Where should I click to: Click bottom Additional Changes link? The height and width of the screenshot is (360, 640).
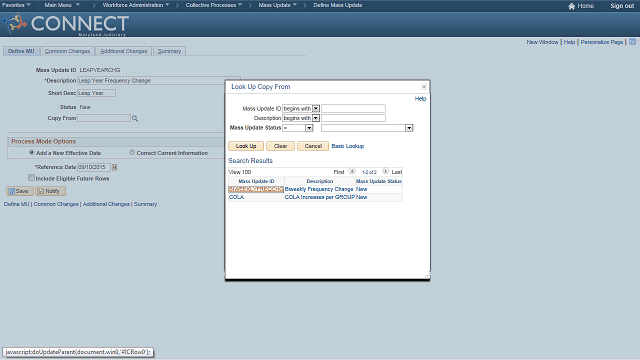(106, 204)
